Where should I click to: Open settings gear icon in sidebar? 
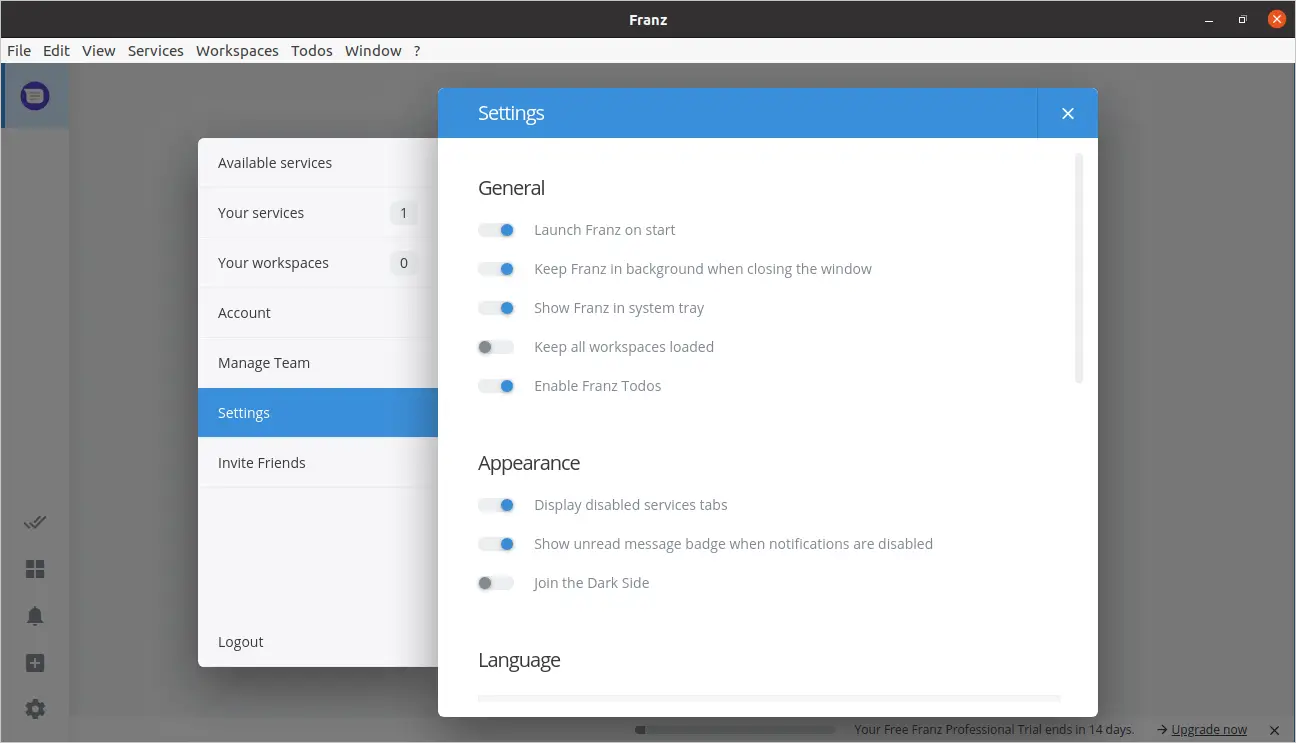pos(35,709)
